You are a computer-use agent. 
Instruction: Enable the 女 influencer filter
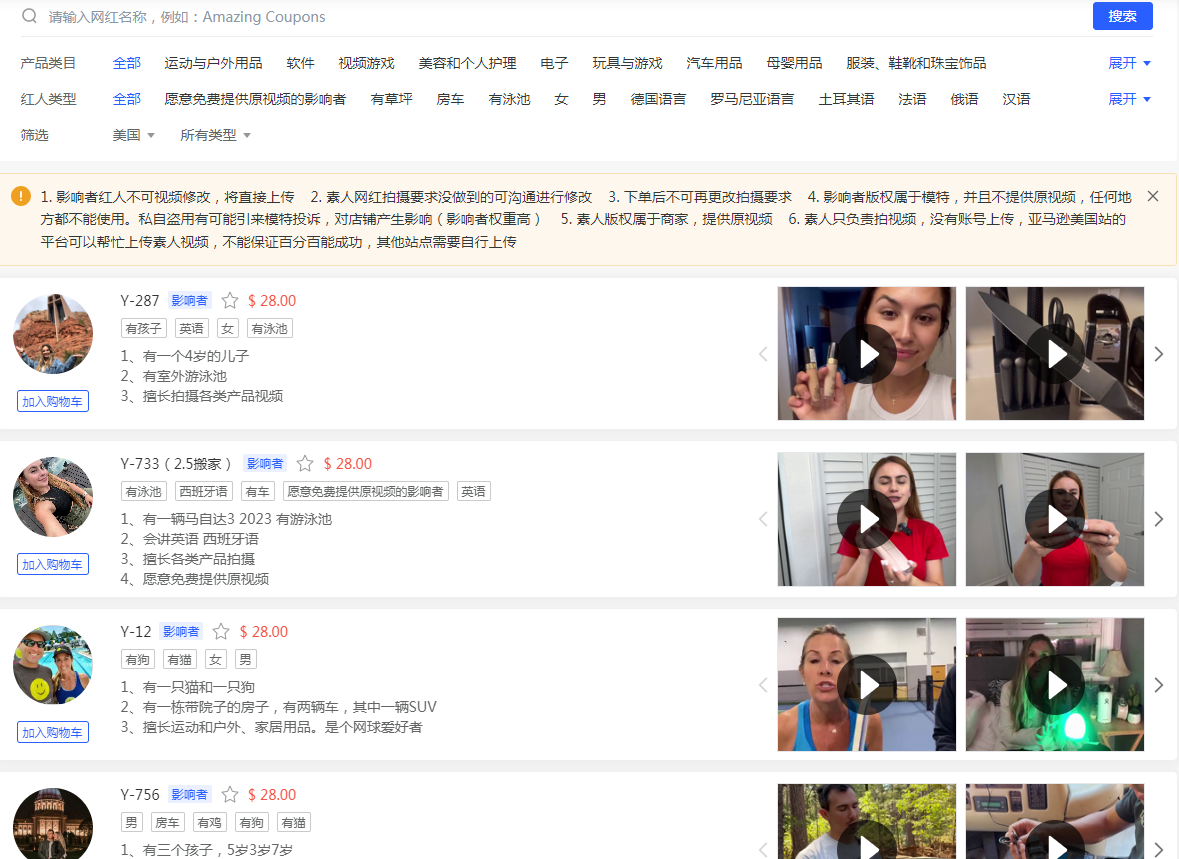click(x=560, y=99)
